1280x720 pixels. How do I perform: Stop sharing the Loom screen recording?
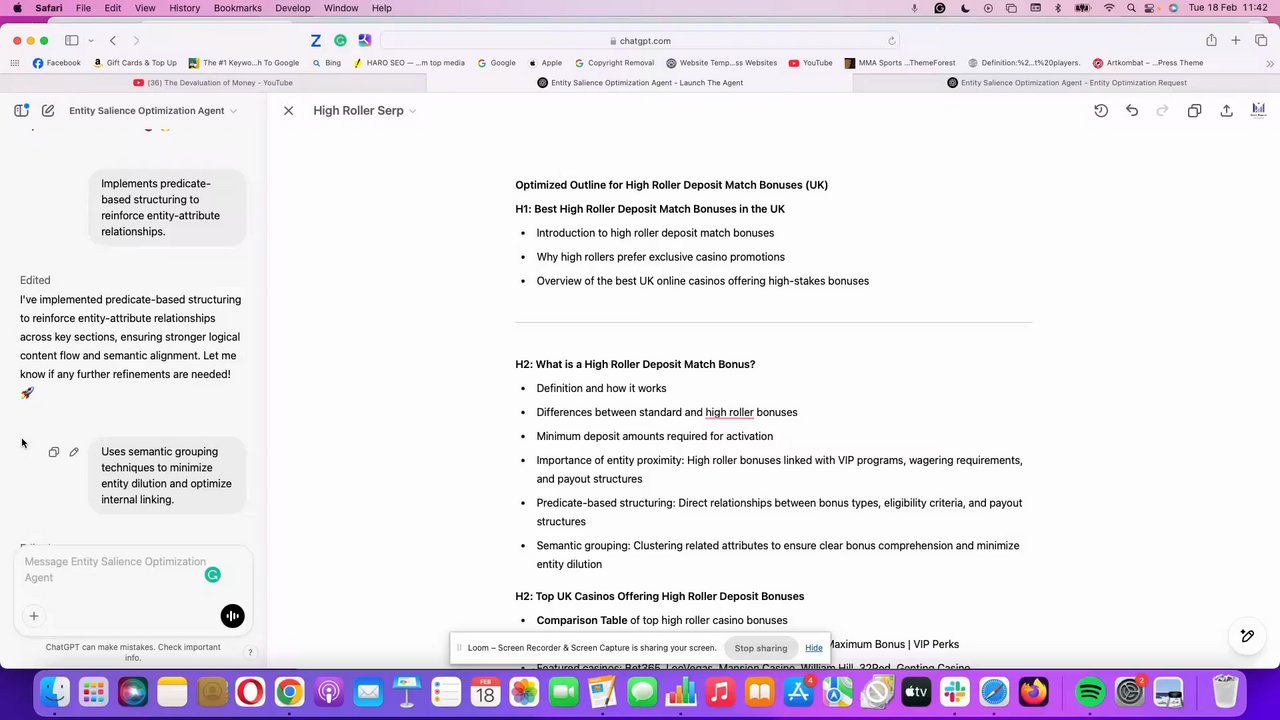[x=761, y=648]
